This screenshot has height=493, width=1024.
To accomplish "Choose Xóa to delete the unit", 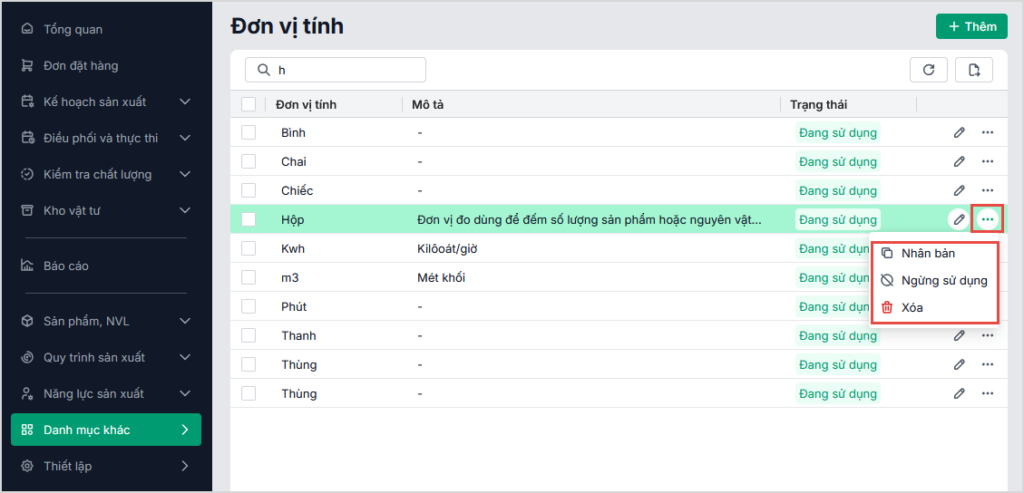I will click(x=911, y=307).
